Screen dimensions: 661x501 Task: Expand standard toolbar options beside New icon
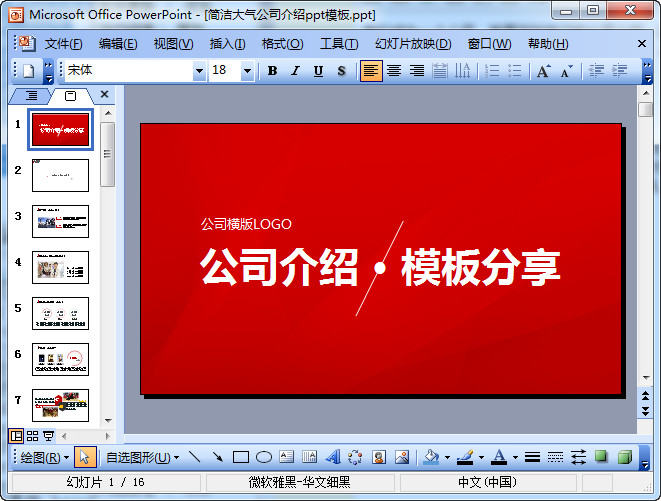pyautogui.click(x=48, y=71)
